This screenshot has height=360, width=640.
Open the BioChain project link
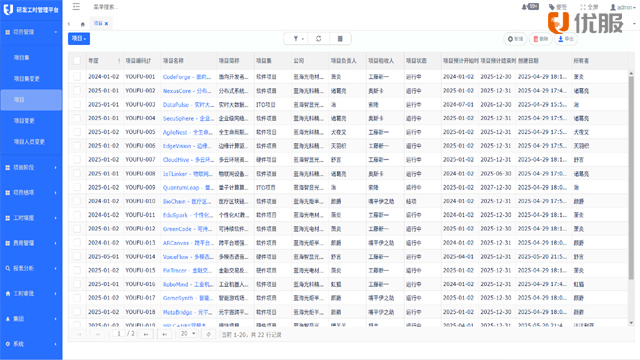tap(187, 201)
